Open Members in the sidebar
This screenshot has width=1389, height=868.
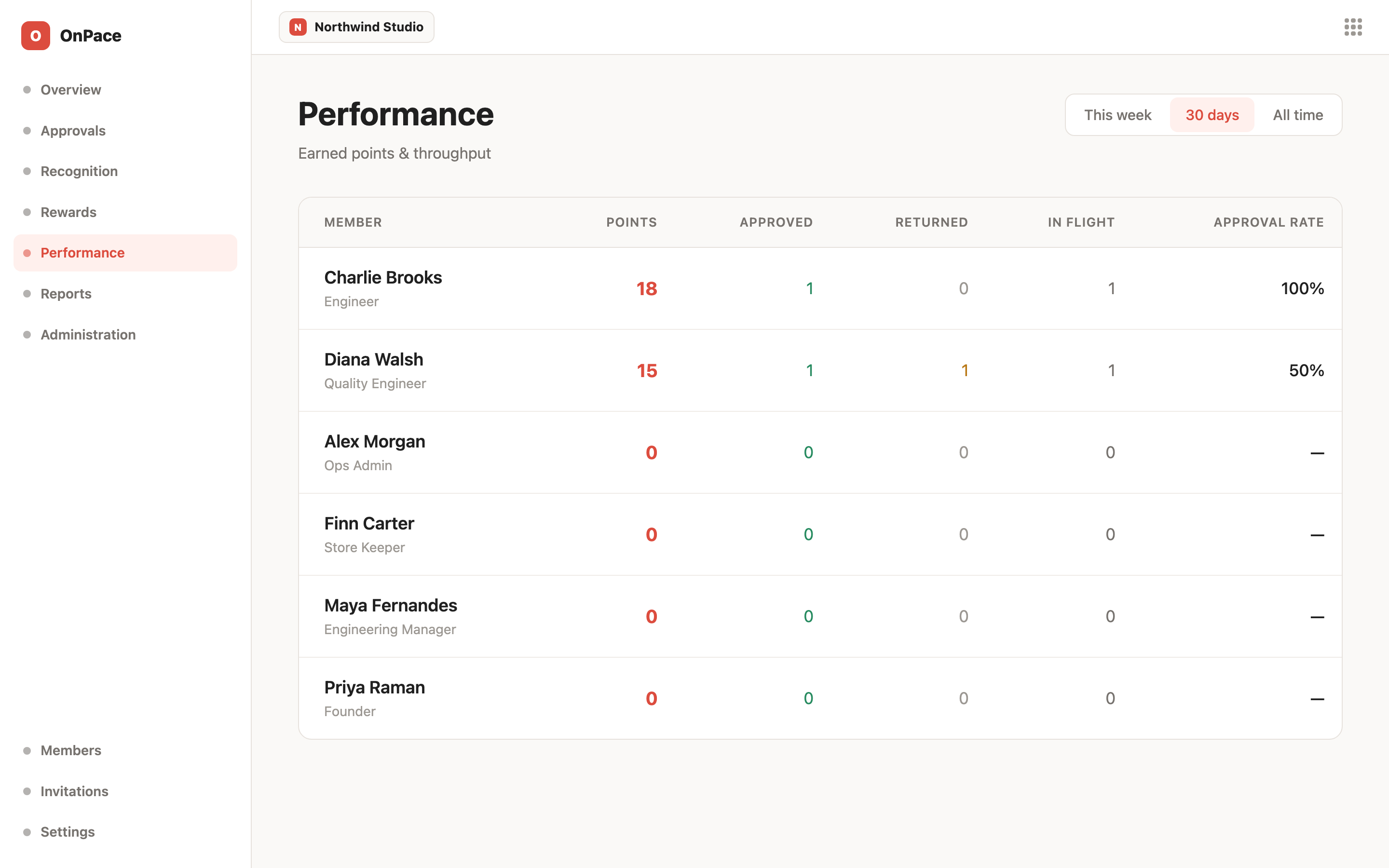[x=125, y=750]
